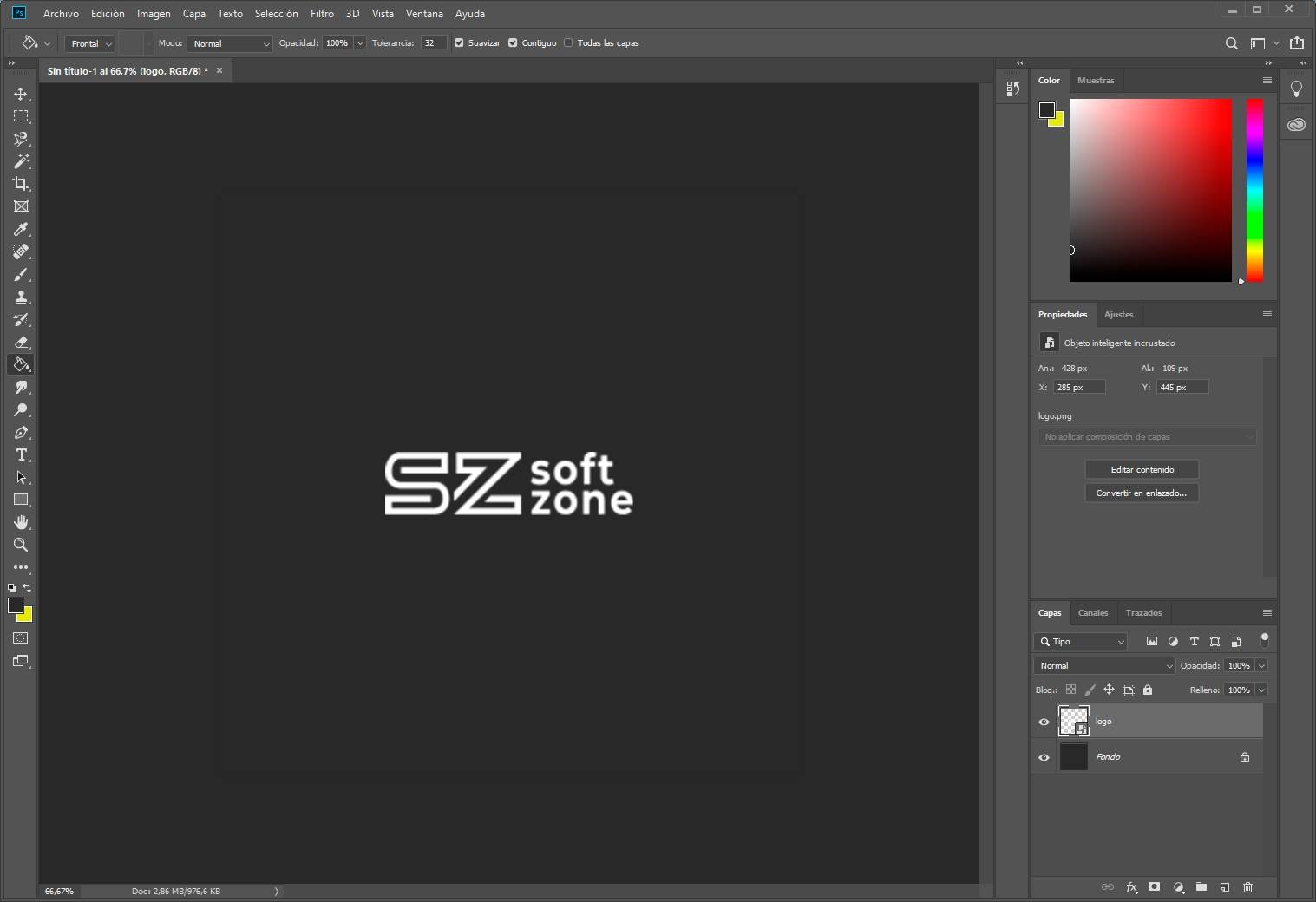Toggle lock all on the layer
This screenshot has height=902, width=1316.
pos(1148,690)
